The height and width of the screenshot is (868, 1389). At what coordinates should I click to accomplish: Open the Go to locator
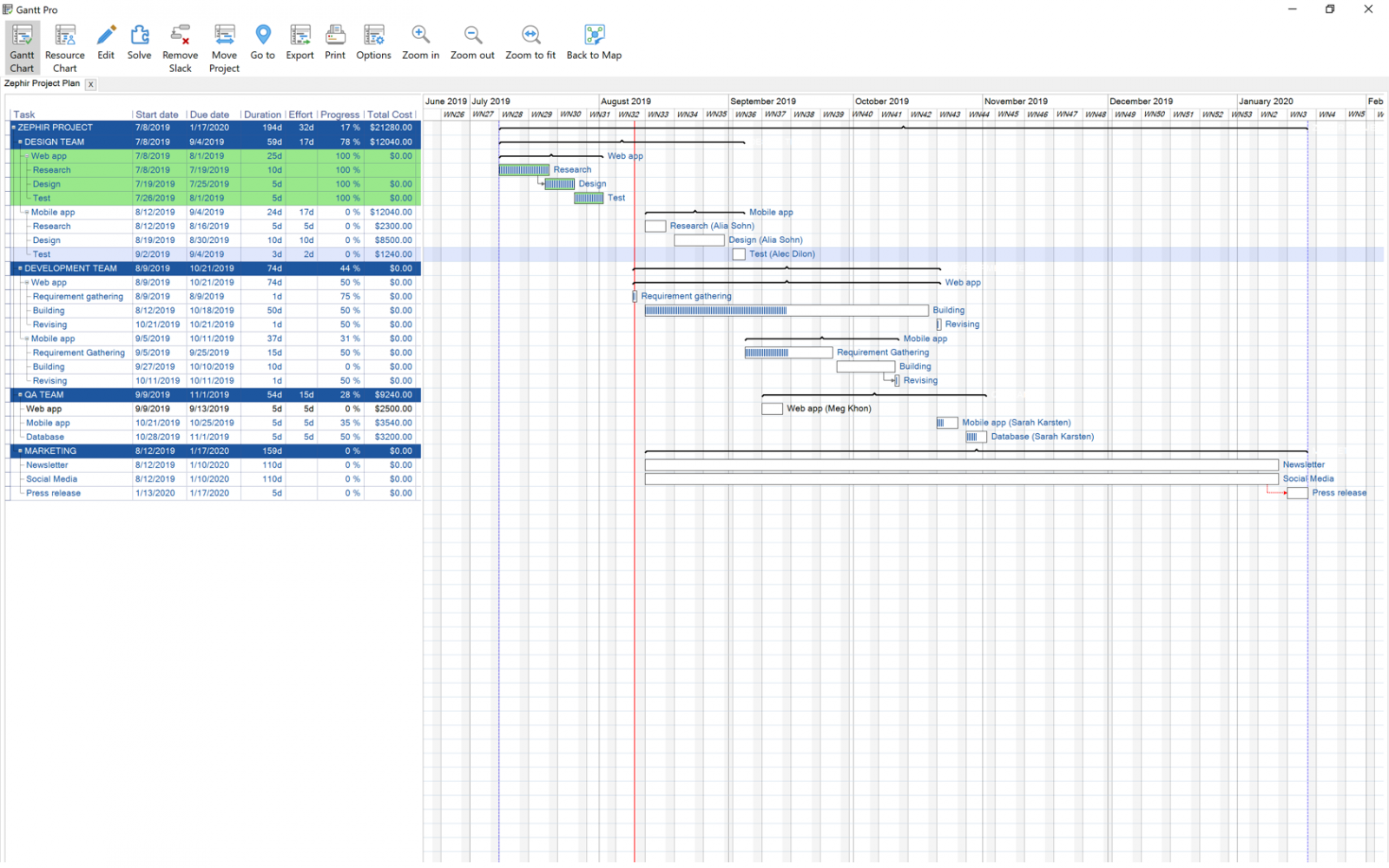pos(262,43)
